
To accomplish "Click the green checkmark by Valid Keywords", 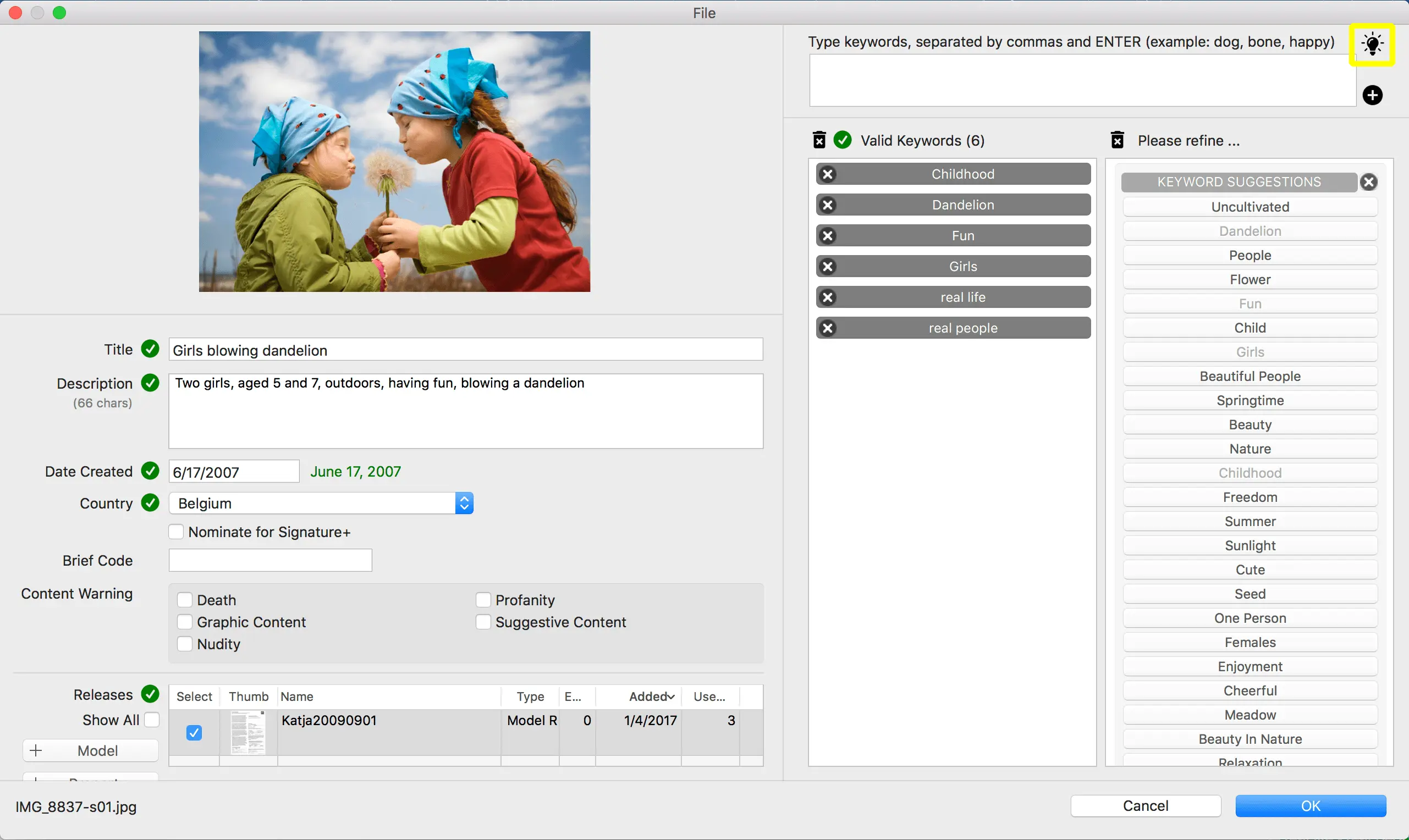I will click(843, 140).
